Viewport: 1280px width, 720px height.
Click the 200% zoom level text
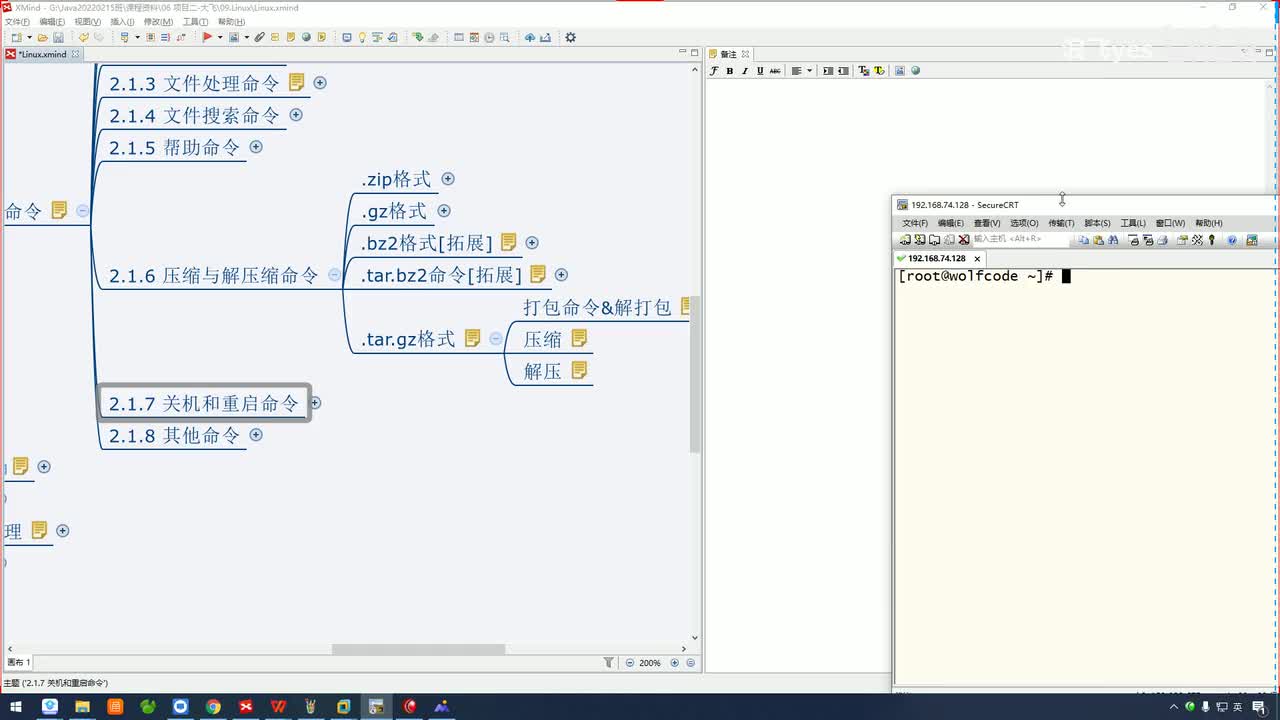coord(650,662)
